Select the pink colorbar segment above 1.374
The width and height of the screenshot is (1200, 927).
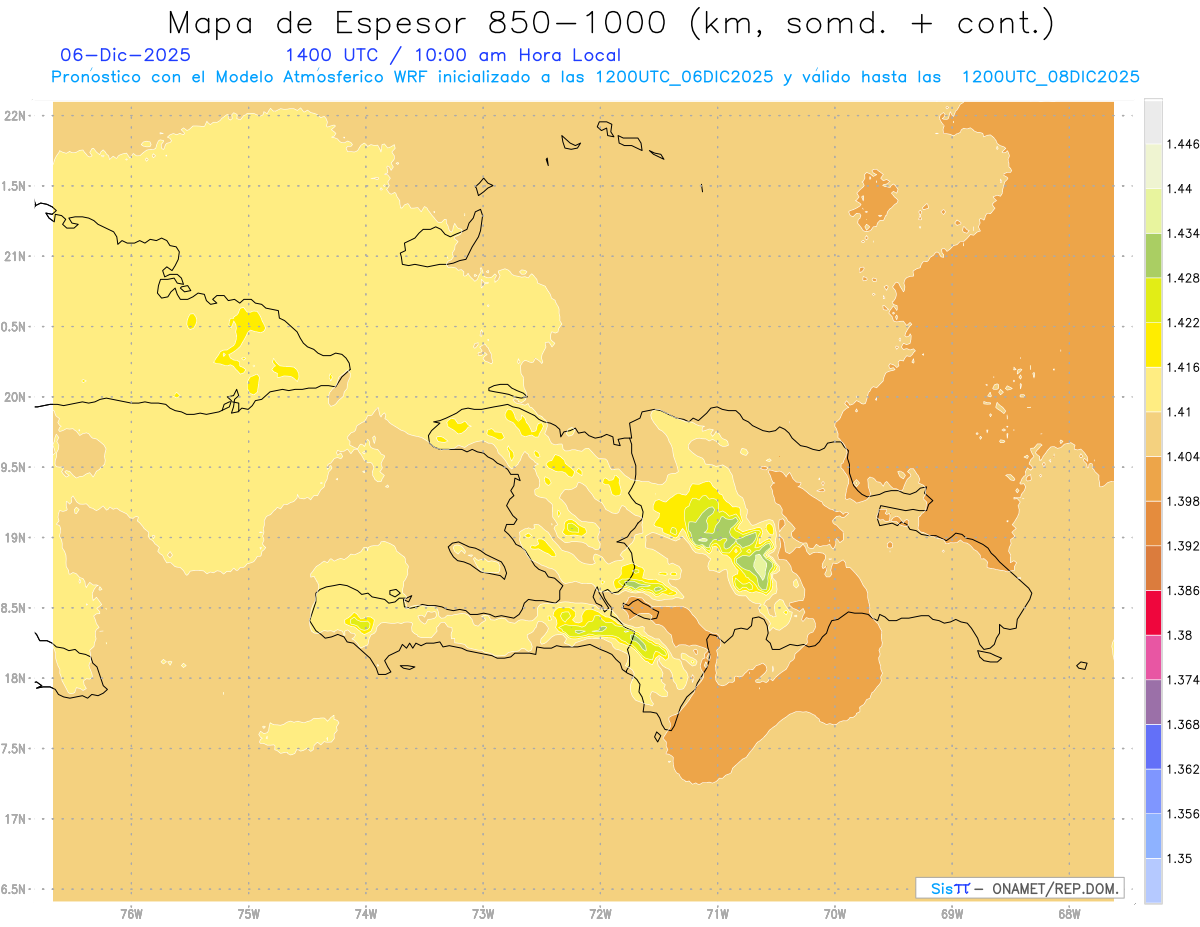[x=1153, y=657]
